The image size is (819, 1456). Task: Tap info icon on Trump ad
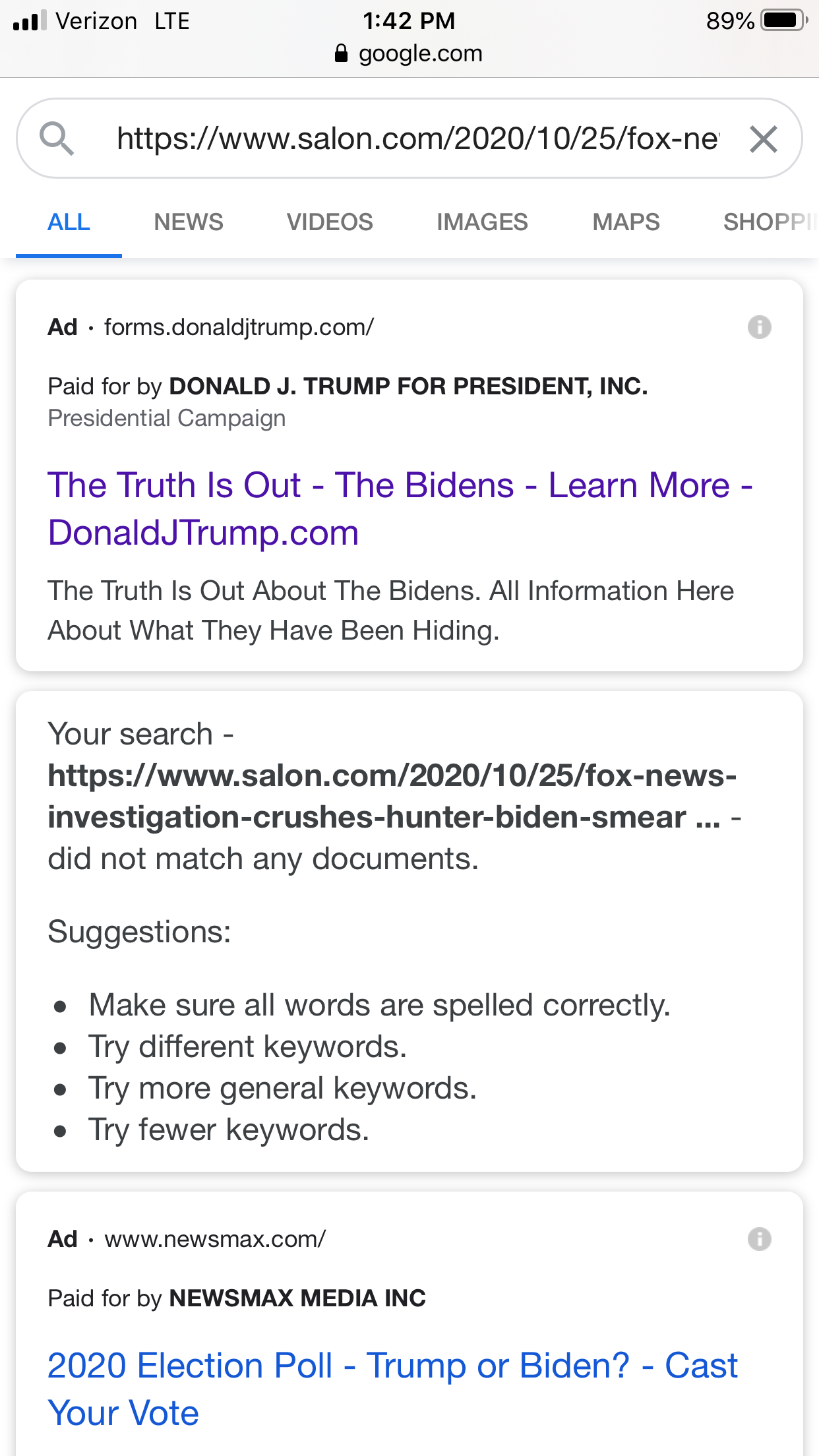click(x=759, y=327)
